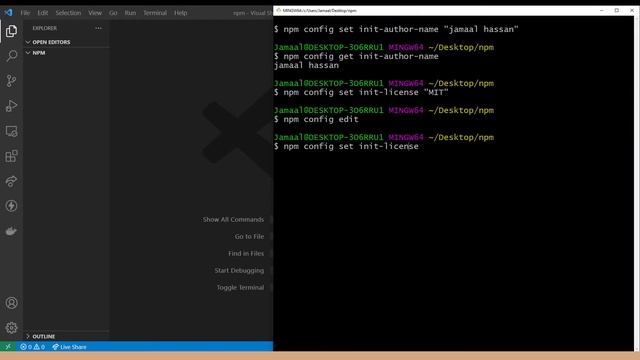Click Show All Commands hint
This screenshot has width=640, height=360.
(x=233, y=220)
